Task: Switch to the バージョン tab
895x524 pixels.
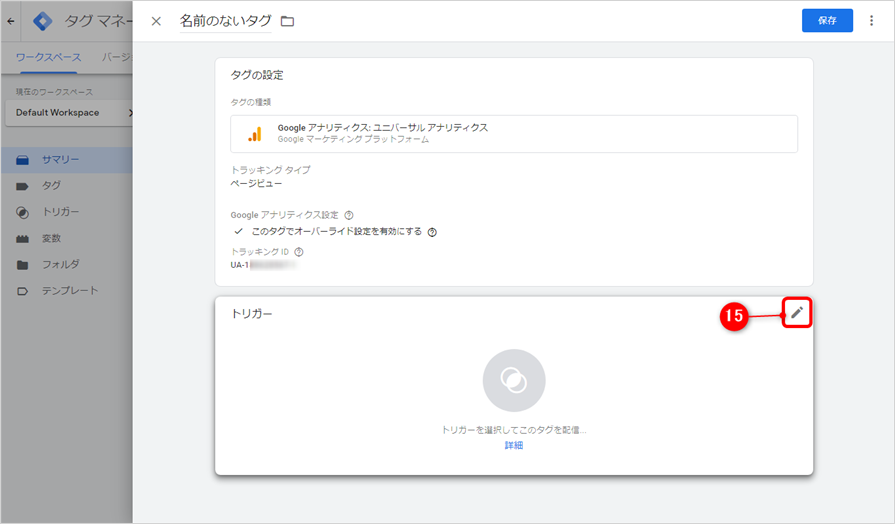Action: (117, 58)
